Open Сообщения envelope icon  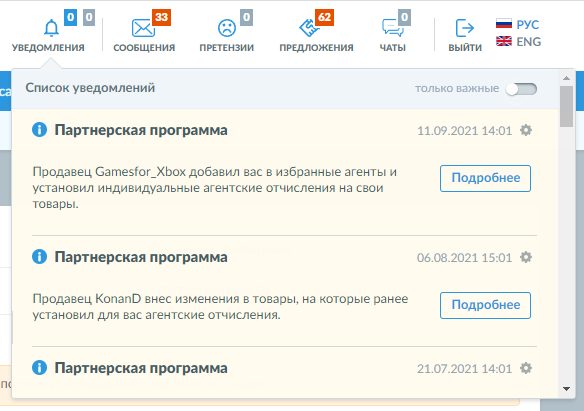click(143, 28)
